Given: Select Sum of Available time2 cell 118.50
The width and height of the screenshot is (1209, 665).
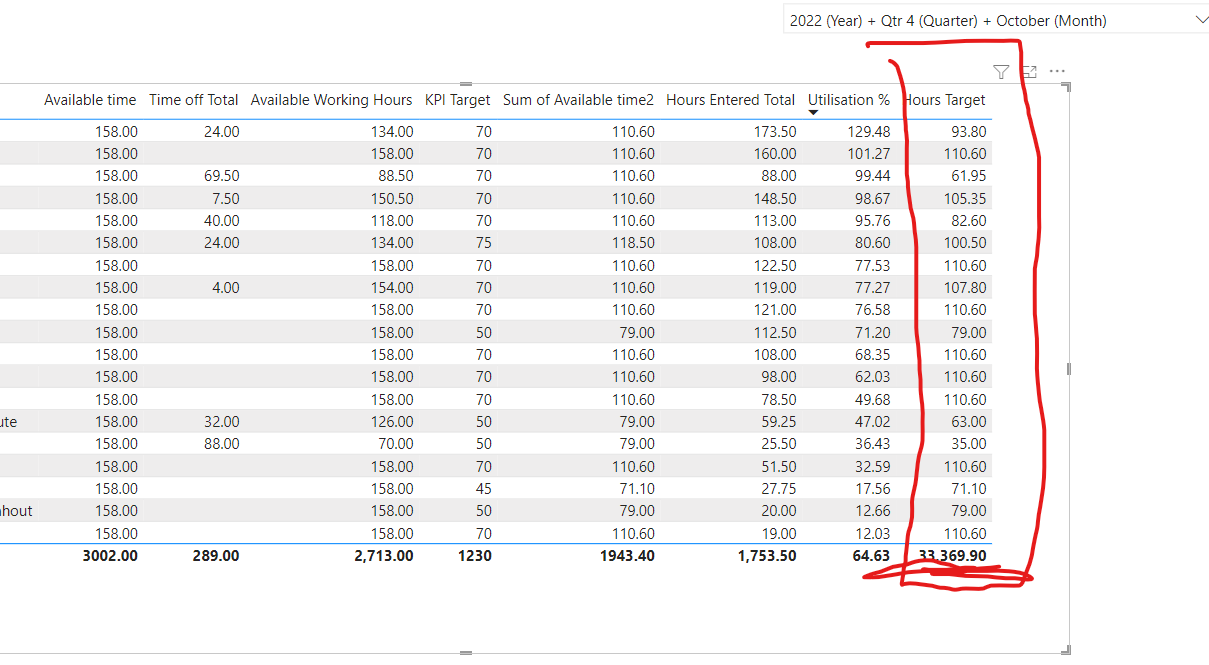Looking at the screenshot, I should pos(633,243).
